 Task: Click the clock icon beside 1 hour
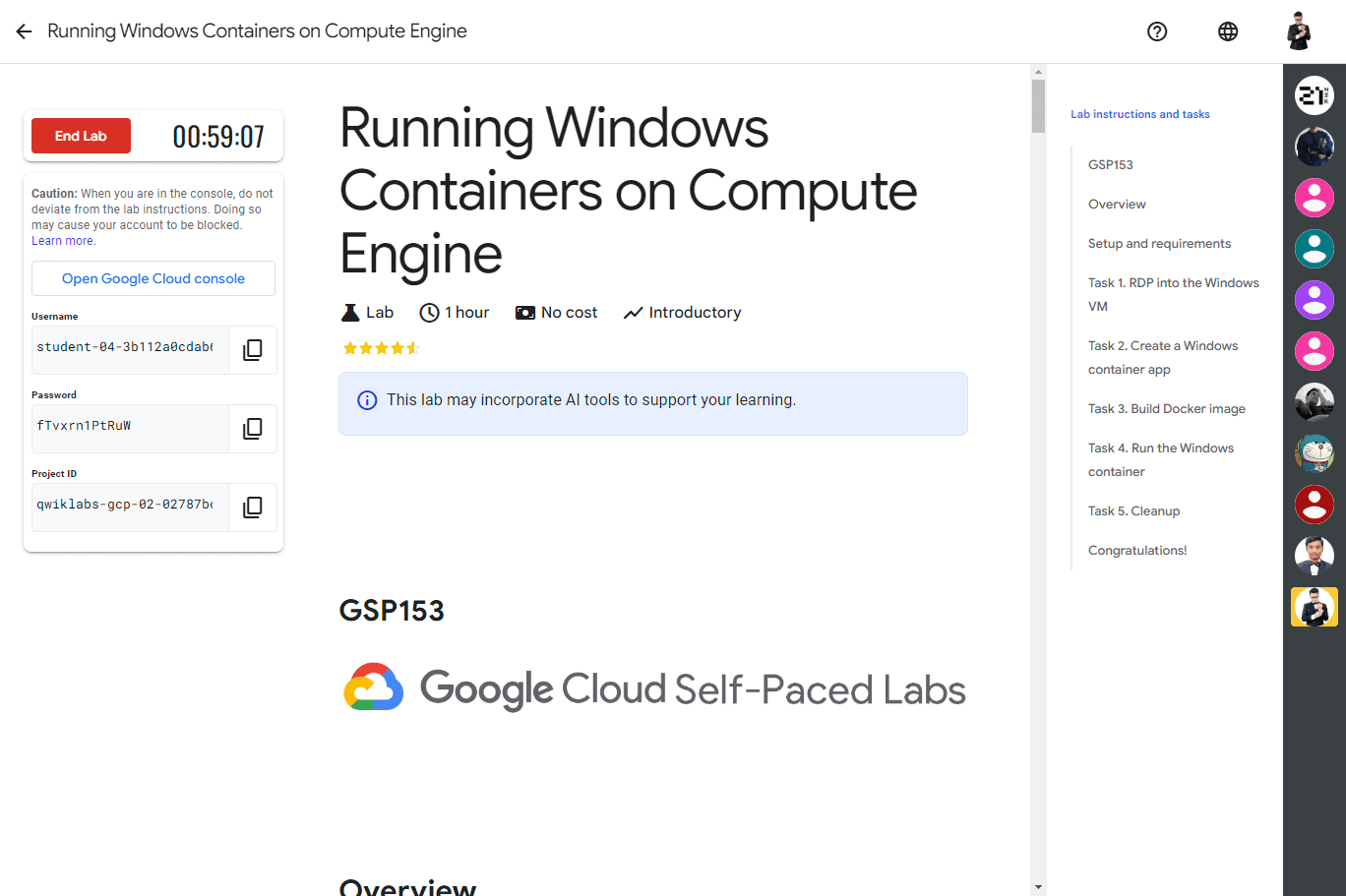[x=429, y=313]
